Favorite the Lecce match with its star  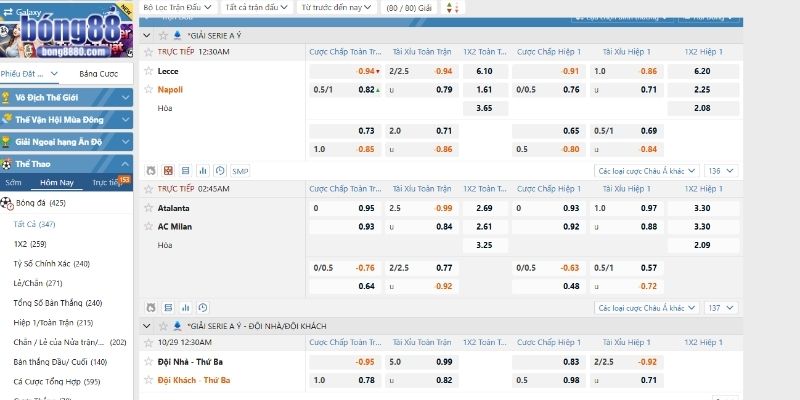pos(149,71)
